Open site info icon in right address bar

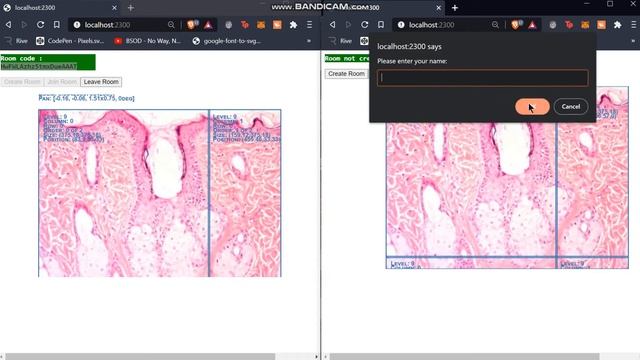401,25
